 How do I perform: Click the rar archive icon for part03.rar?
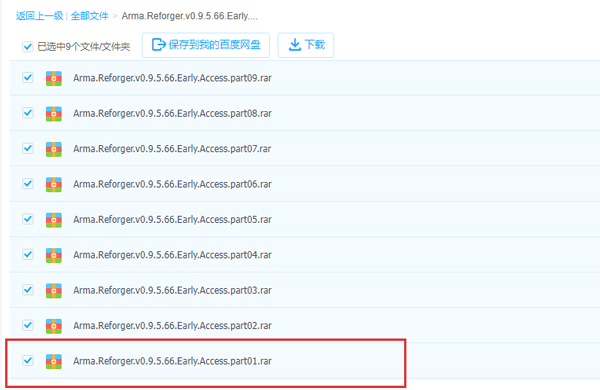(x=54, y=290)
